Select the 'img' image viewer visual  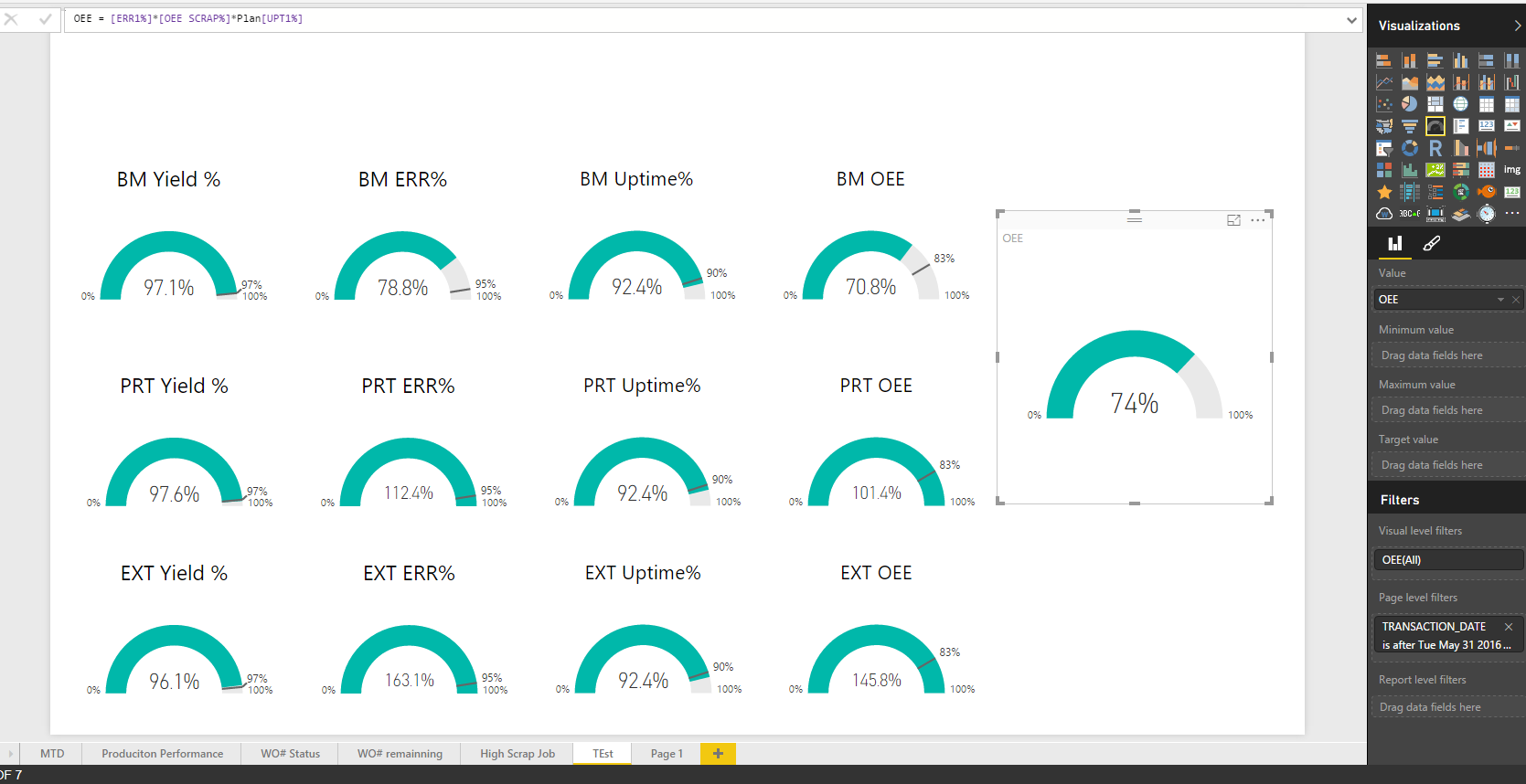(x=1512, y=170)
